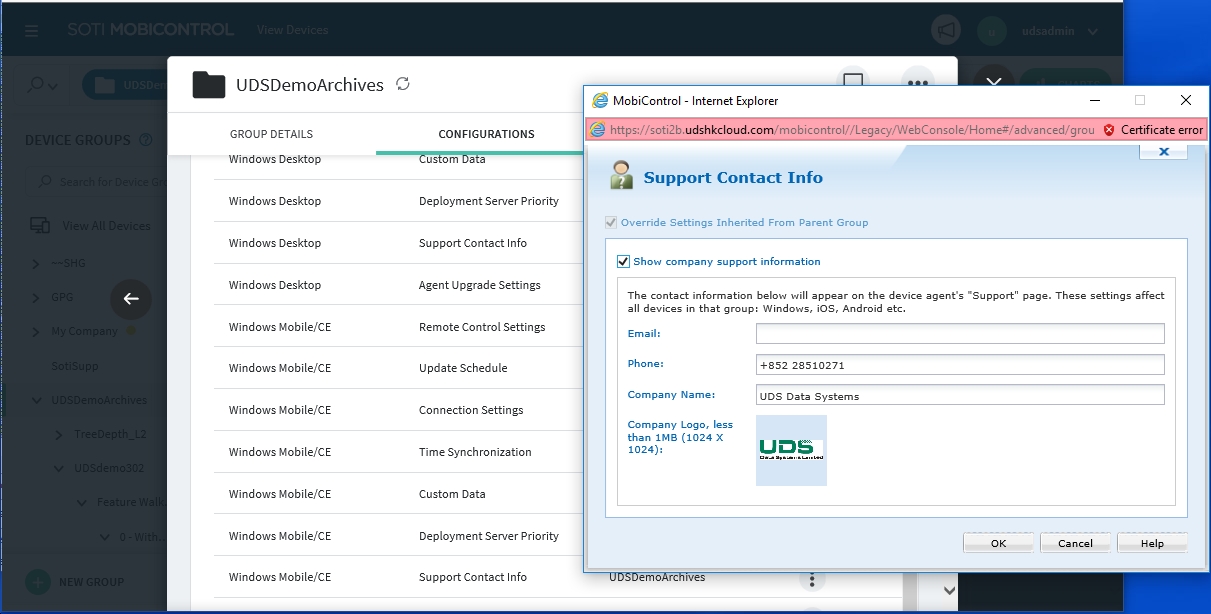This screenshot has height=614, width=1211.
Task: Toggle Override Settings Inherited From Parent Group
Action: (x=611, y=223)
